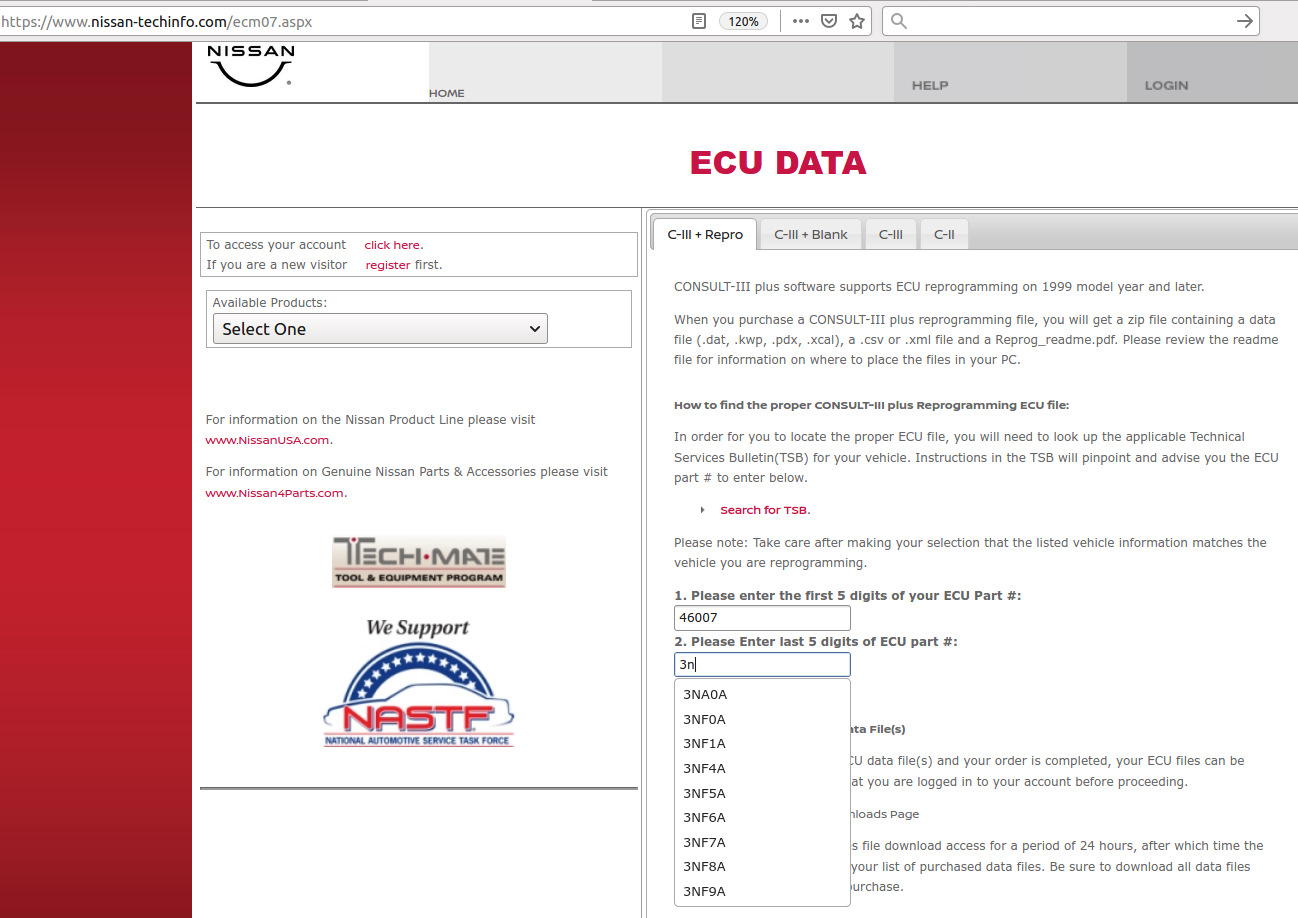This screenshot has height=918, width=1298.
Task: Go to the HOME menu item
Action: point(447,93)
